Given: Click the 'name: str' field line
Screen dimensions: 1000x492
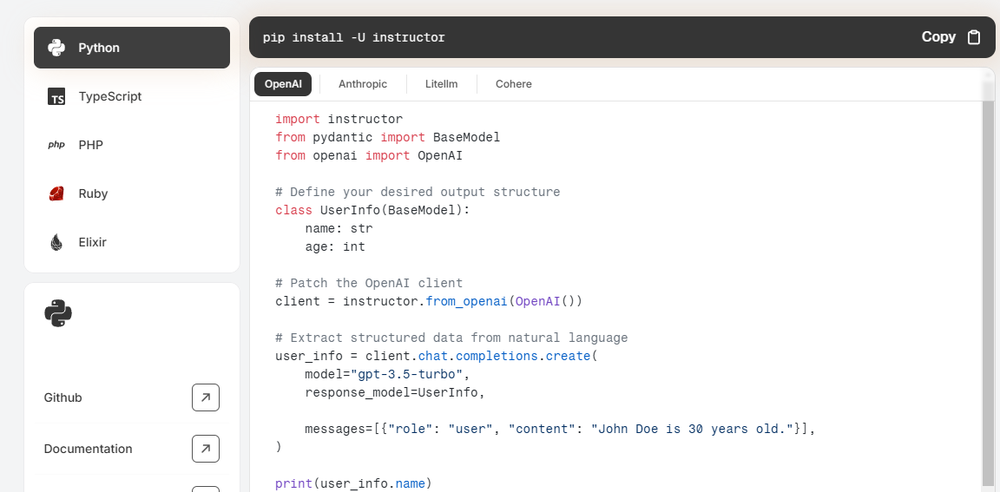Looking at the screenshot, I should pyautogui.click(x=339, y=228).
